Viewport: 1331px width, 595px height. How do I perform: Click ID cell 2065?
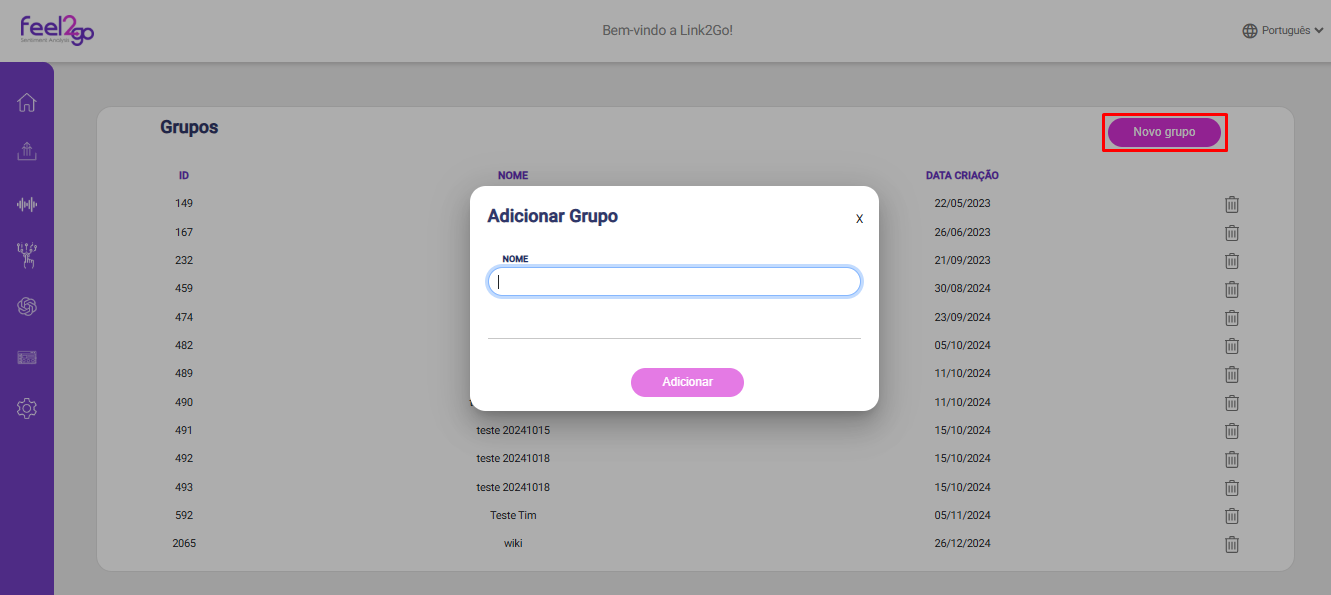[184, 543]
